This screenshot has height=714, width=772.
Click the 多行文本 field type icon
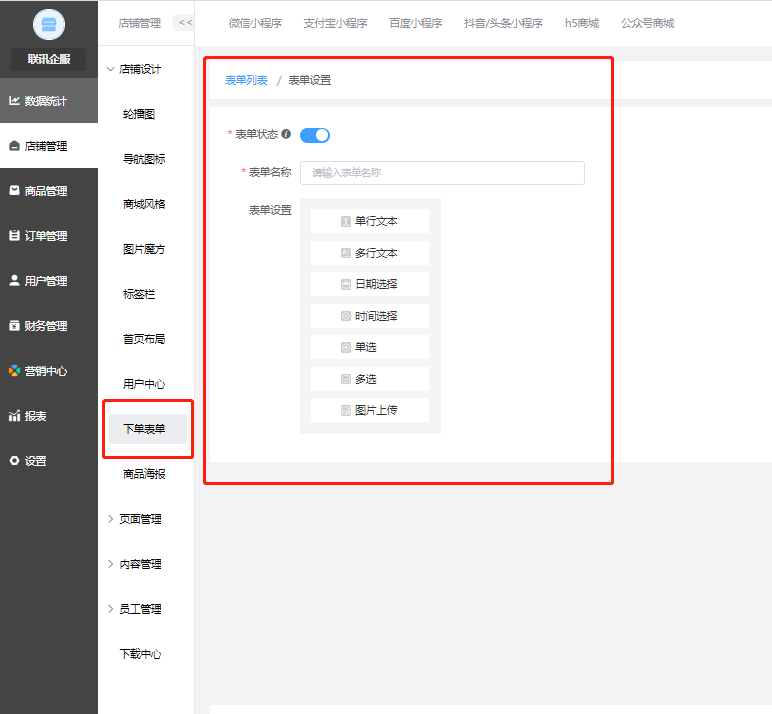click(x=346, y=253)
